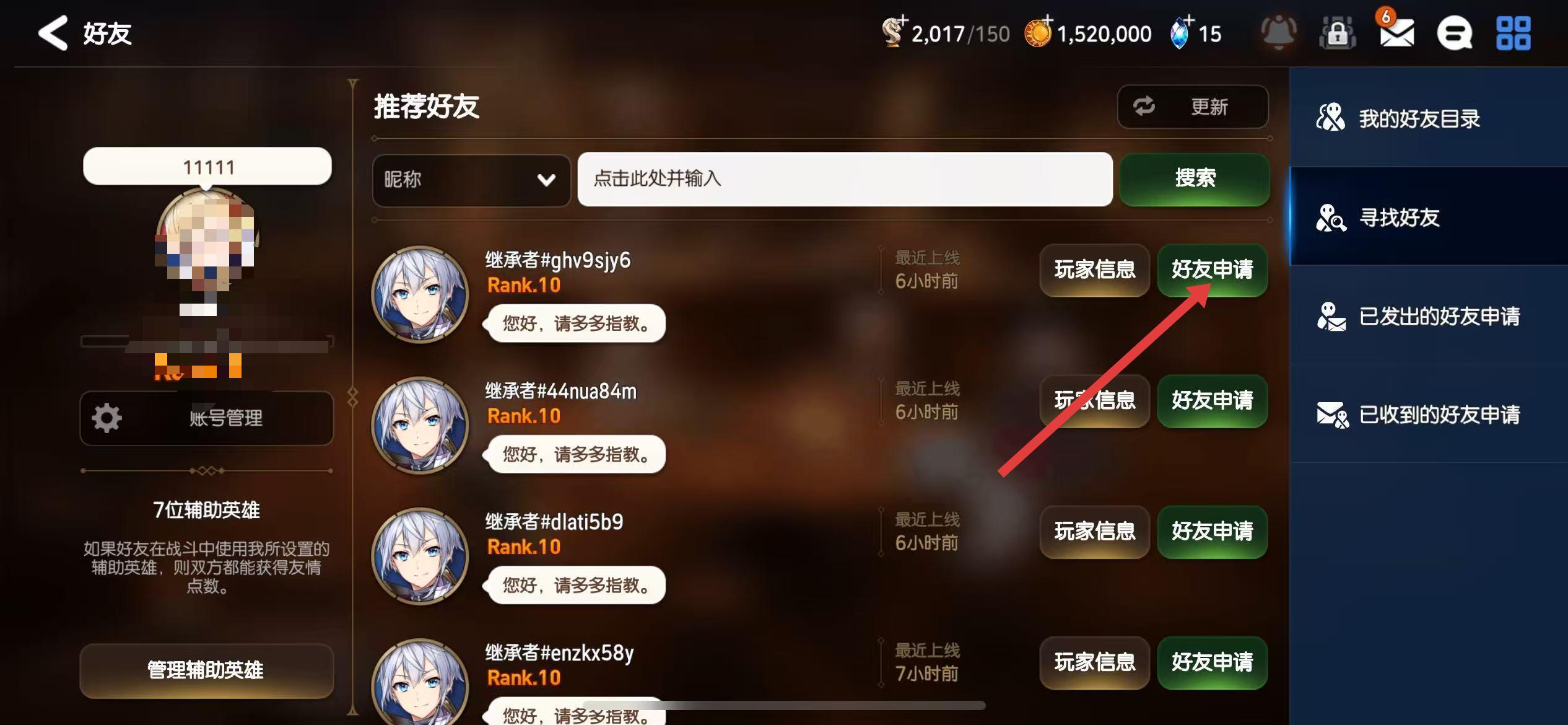The height and width of the screenshot is (725, 1568).
Task: Open the chat bubble icon
Action: tap(1454, 33)
